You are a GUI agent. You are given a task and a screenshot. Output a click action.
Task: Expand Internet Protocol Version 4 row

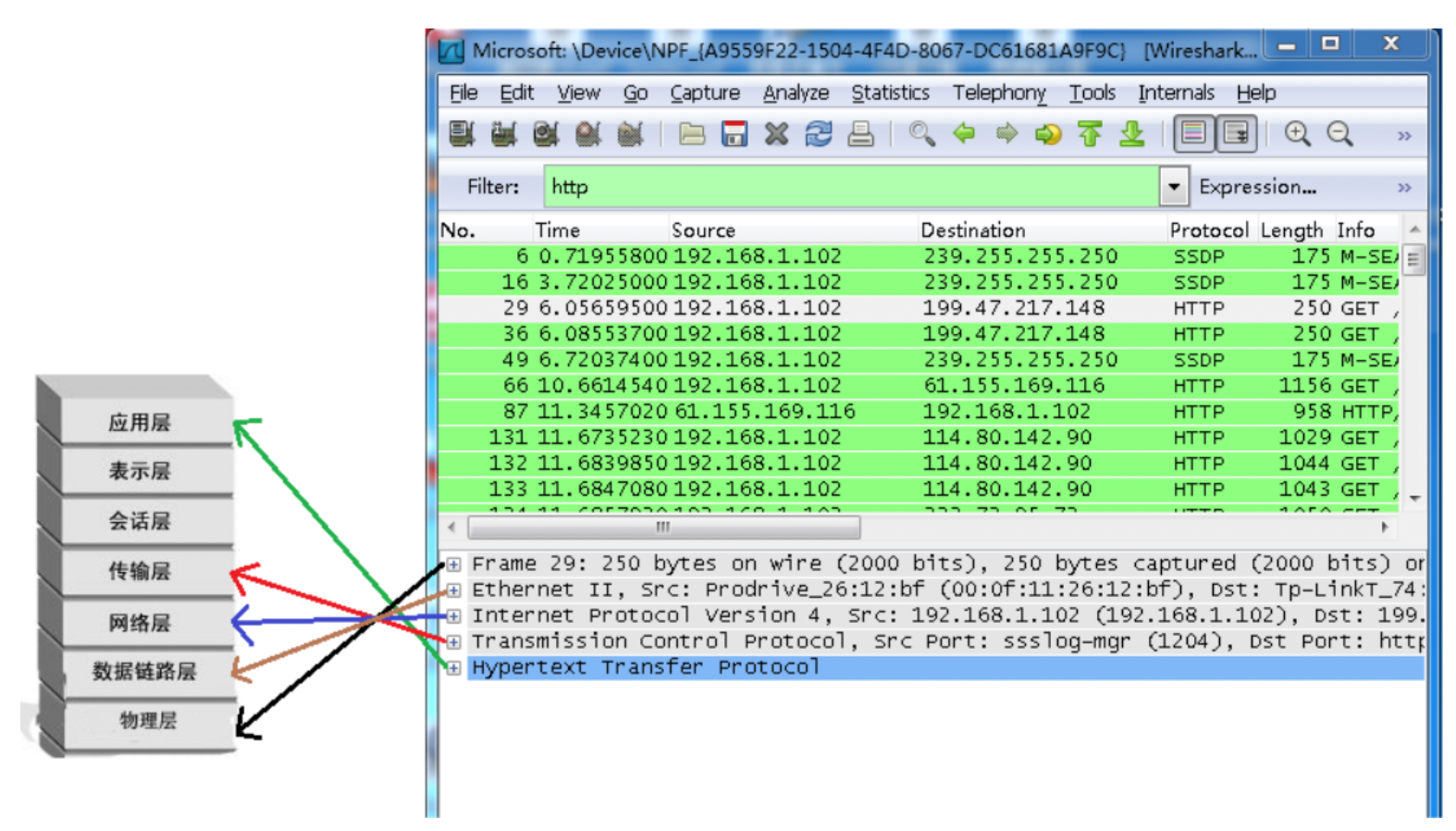(453, 615)
